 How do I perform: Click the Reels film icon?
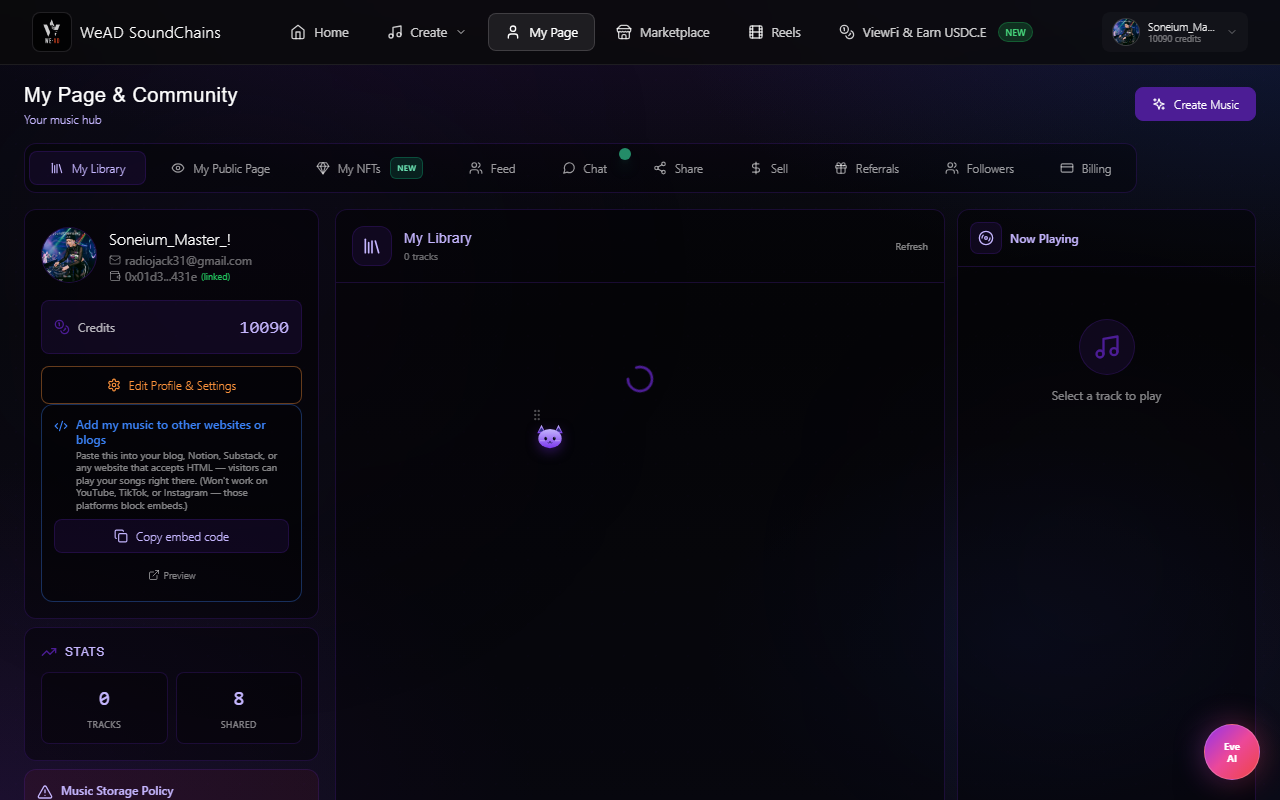[x=756, y=32]
